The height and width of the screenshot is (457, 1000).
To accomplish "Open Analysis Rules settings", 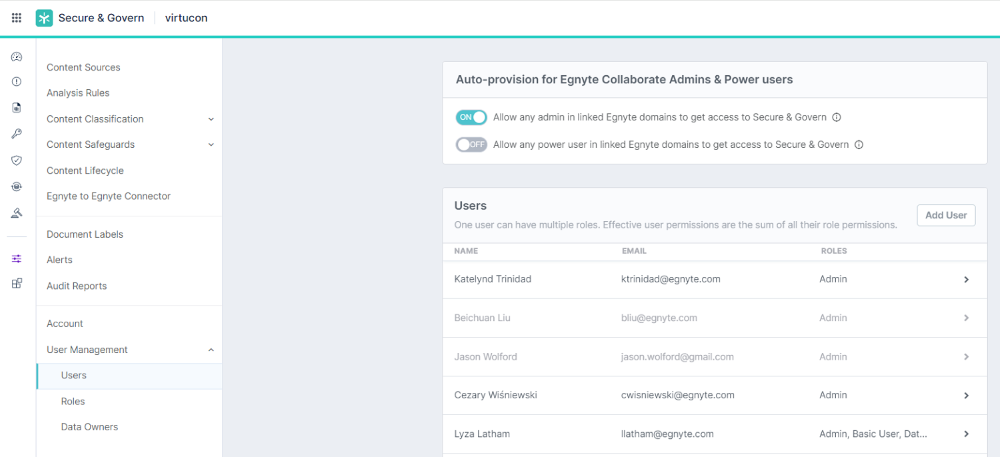I will [x=78, y=93].
